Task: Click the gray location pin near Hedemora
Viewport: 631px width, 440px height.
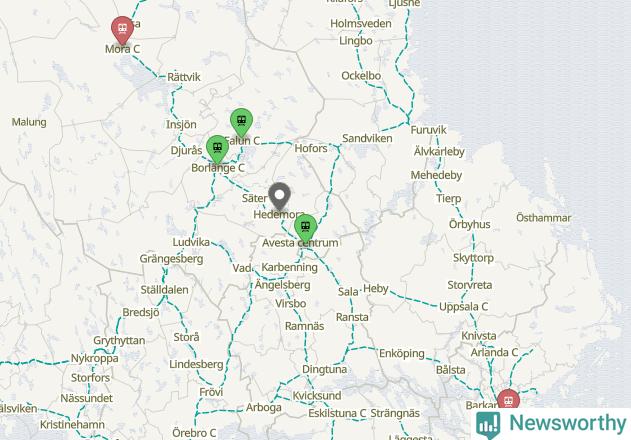Action: tap(280, 196)
